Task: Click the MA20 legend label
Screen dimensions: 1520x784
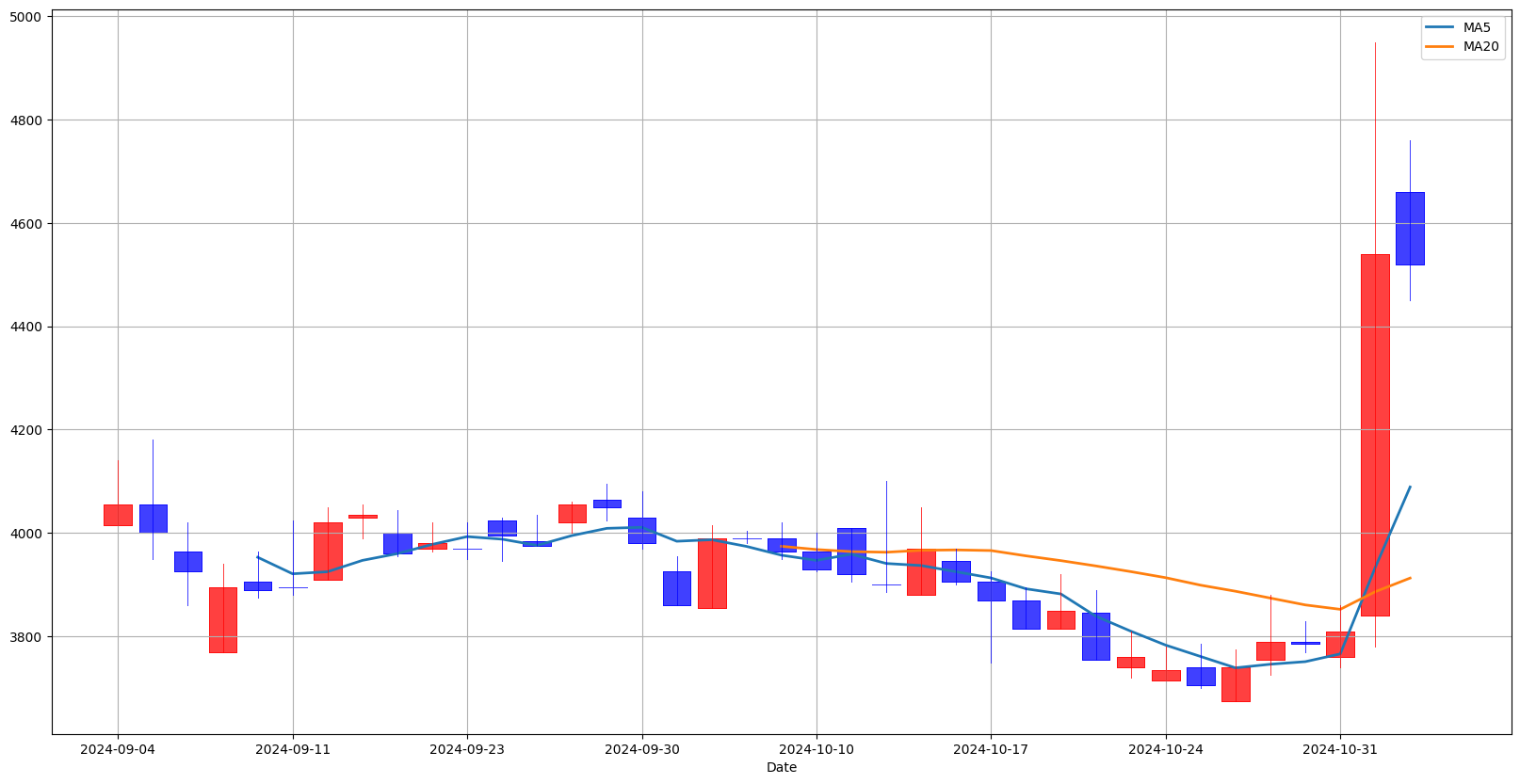Action: click(1480, 46)
